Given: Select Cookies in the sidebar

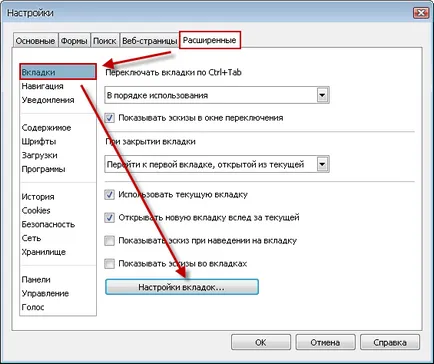Looking at the screenshot, I should coord(36,210).
